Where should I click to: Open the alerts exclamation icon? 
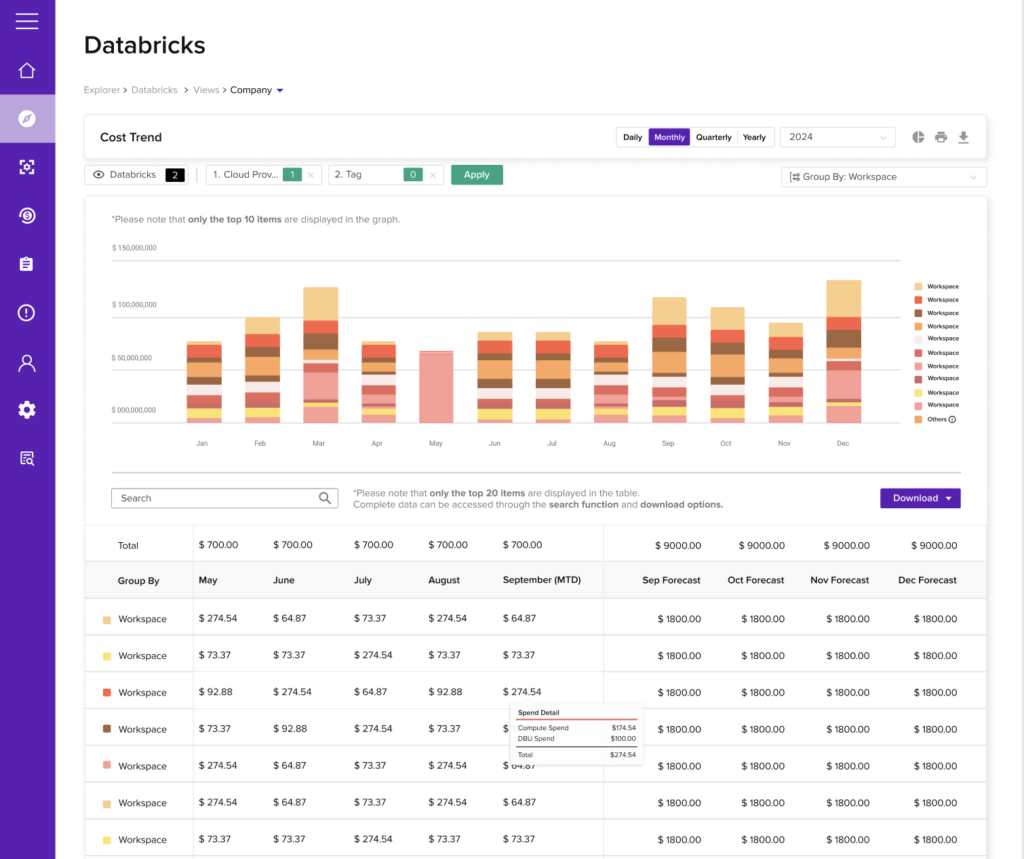(27, 313)
